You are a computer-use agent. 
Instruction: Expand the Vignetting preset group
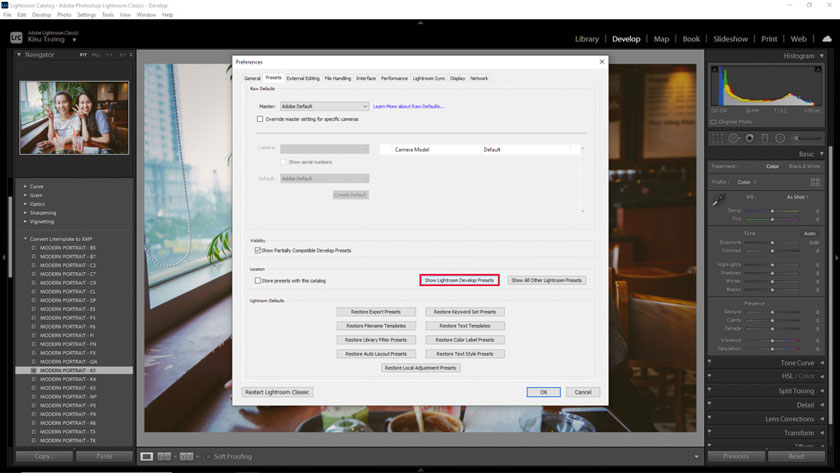point(25,221)
